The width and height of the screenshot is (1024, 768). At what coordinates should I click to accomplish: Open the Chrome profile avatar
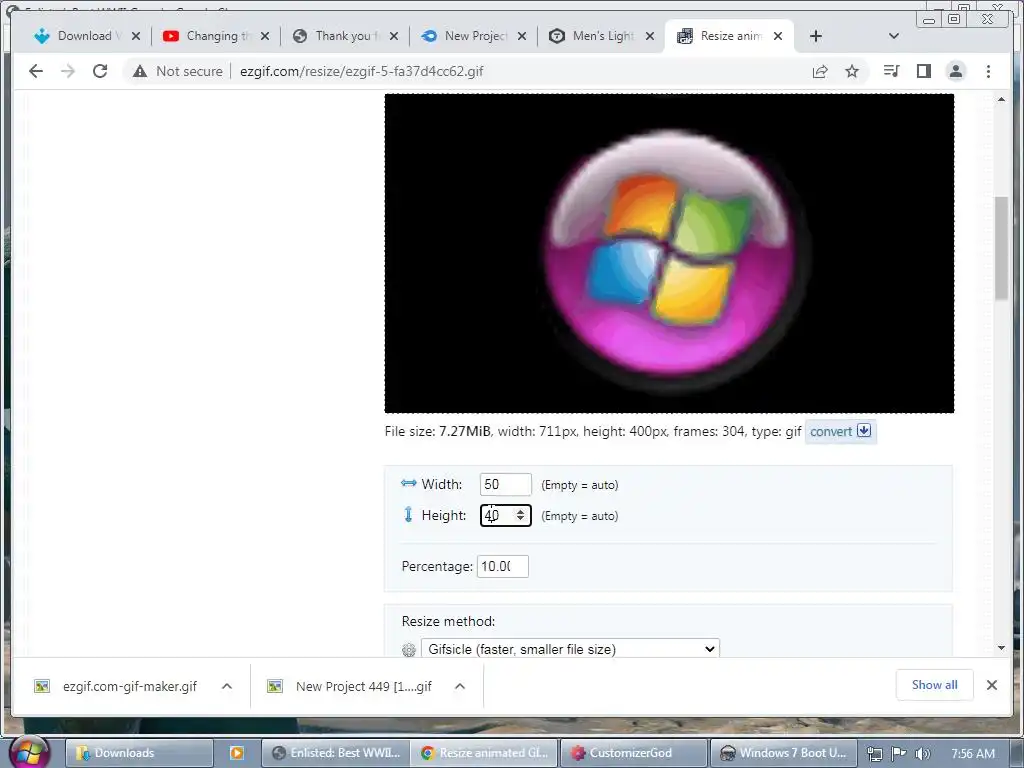pyautogui.click(x=956, y=71)
